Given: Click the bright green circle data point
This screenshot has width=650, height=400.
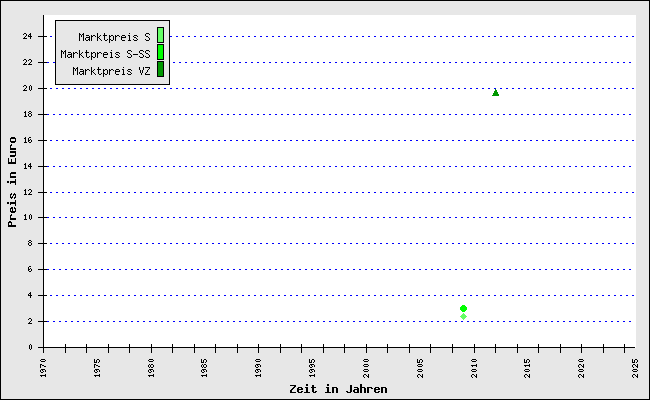Looking at the screenshot, I should (463, 308).
